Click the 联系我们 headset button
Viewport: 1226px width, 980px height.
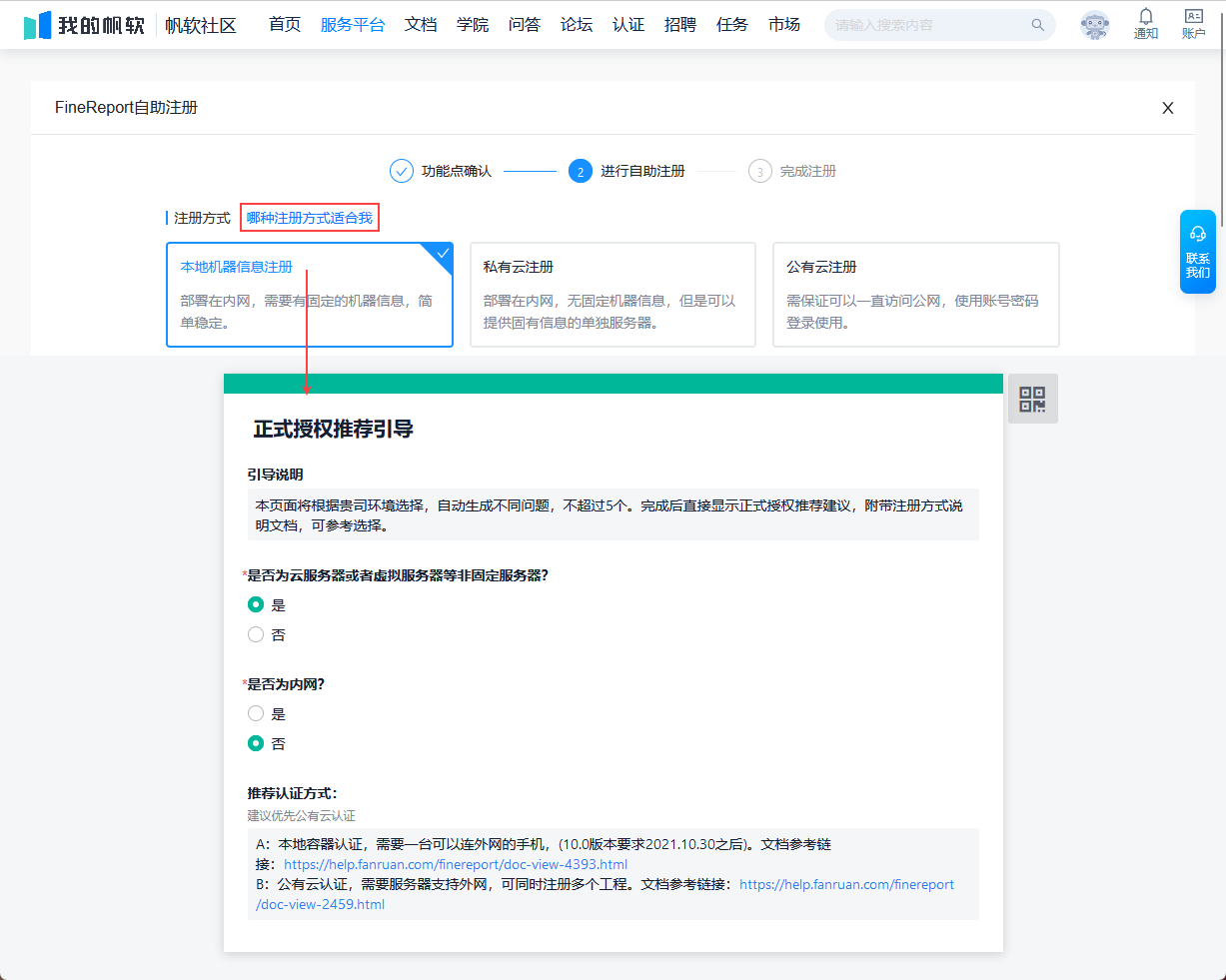1198,252
